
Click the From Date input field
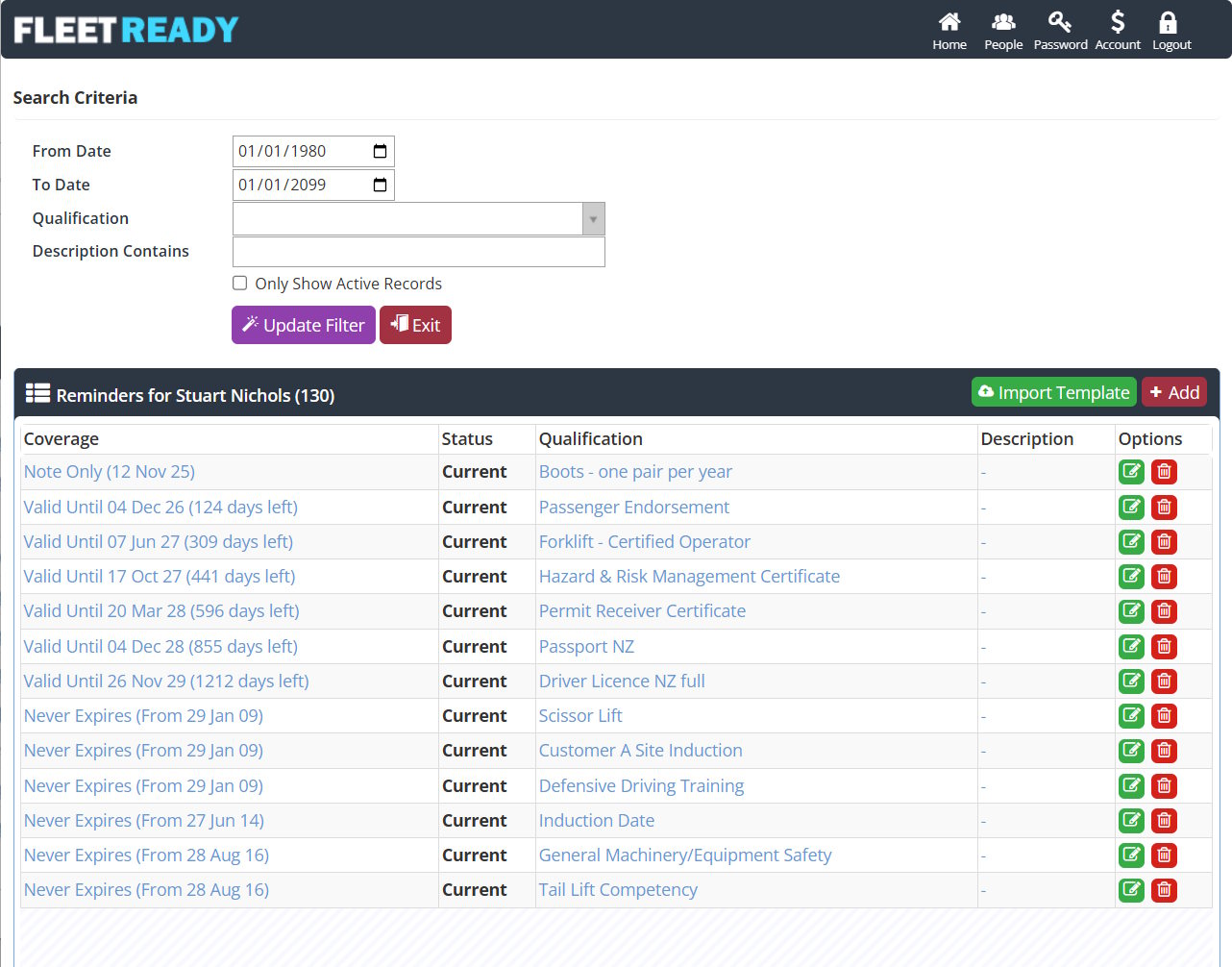(x=313, y=151)
